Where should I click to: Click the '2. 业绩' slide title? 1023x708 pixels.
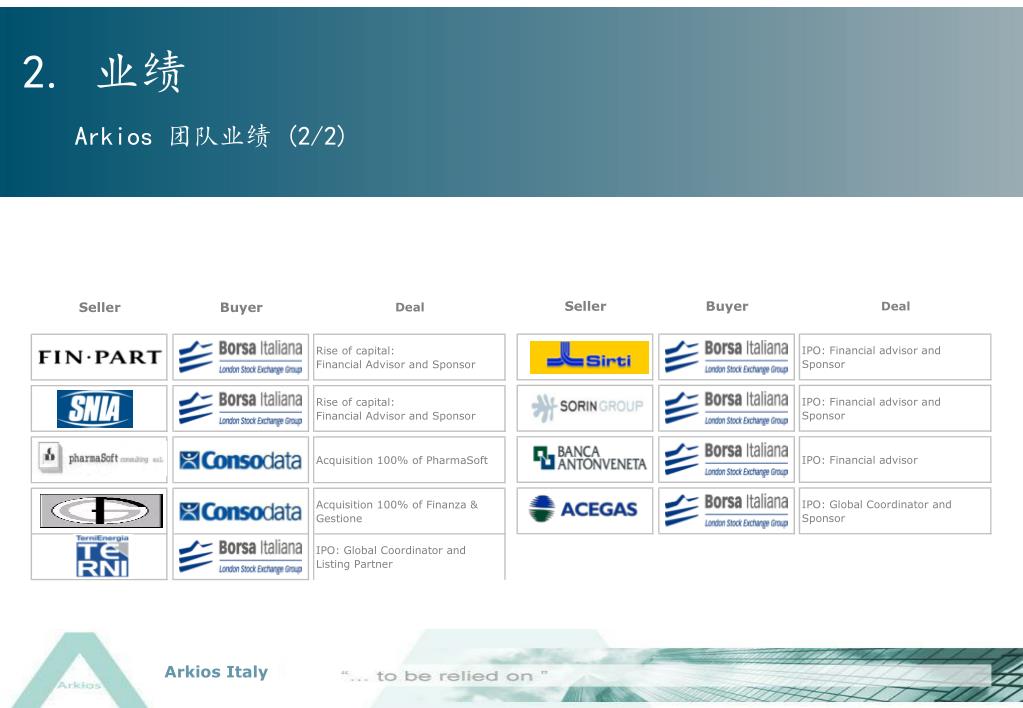(x=104, y=72)
